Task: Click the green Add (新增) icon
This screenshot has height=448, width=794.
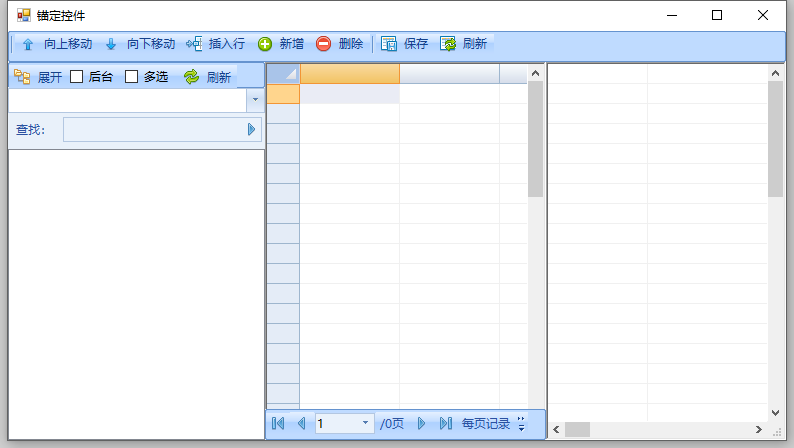Action: [265, 44]
